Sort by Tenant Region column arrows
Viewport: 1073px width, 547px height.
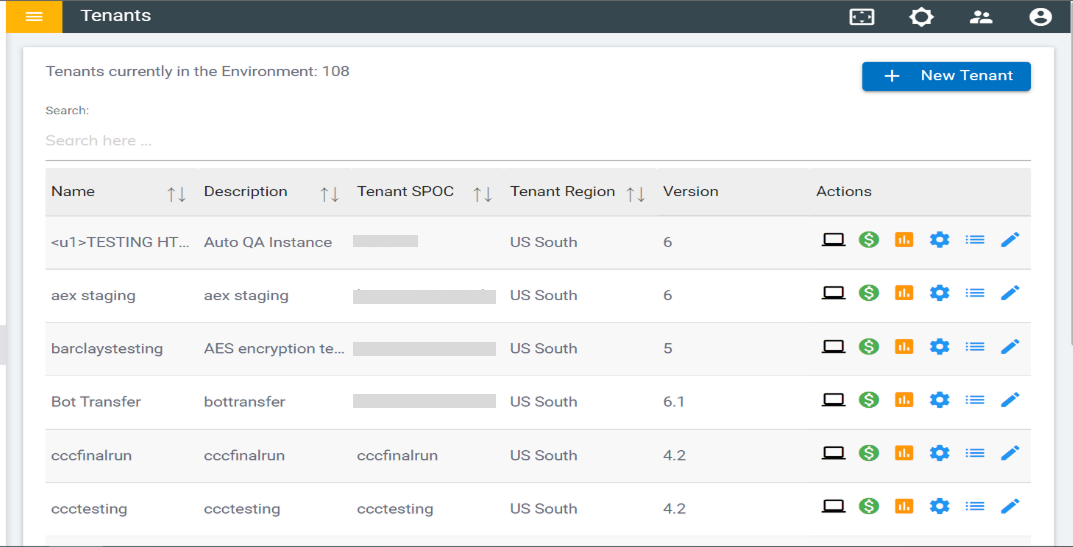point(635,193)
